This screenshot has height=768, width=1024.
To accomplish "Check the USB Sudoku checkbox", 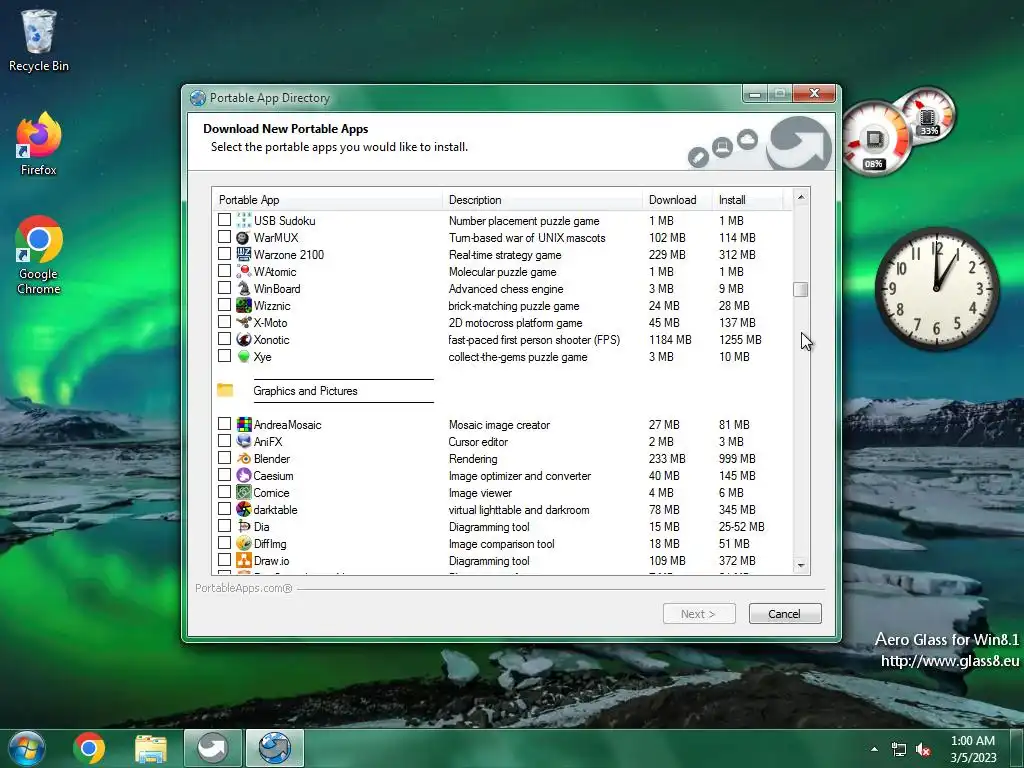I will coord(224,219).
